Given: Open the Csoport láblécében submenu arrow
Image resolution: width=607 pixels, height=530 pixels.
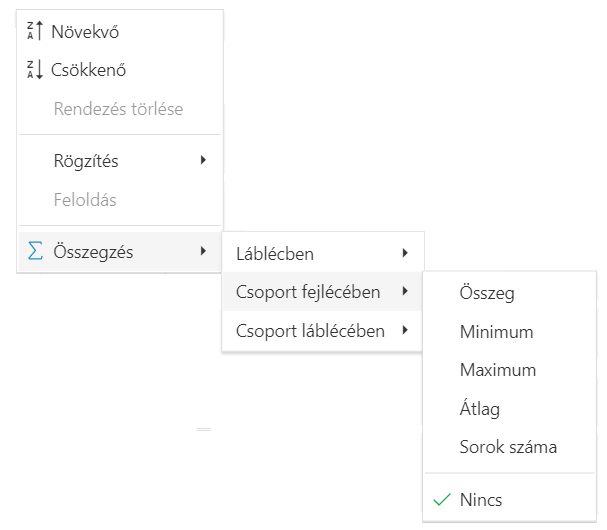Looking at the screenshot, I should tap(404, 330).
